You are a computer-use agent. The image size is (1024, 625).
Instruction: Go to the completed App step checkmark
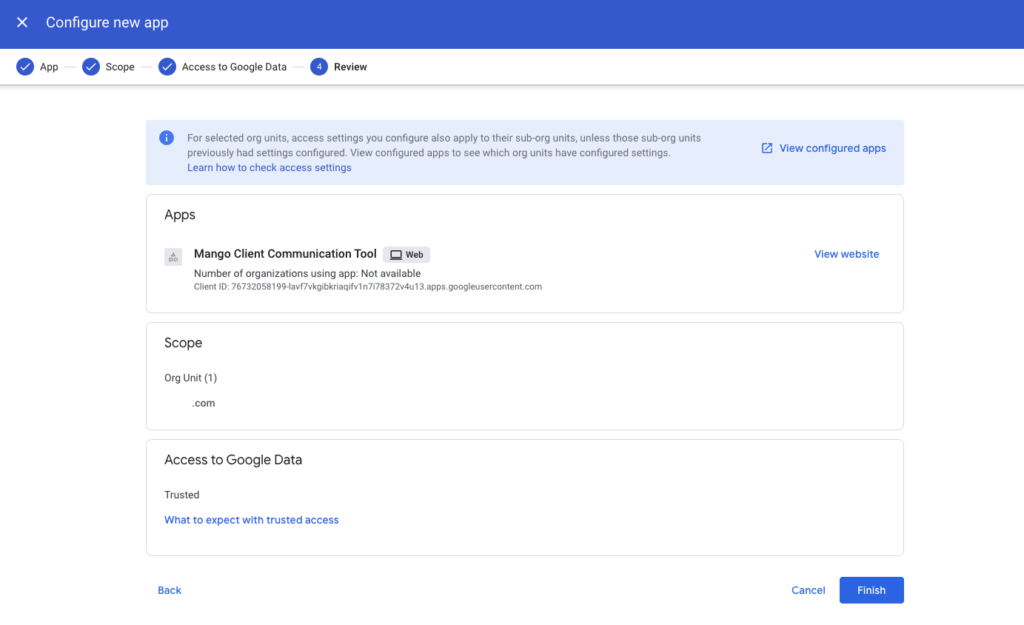tap(25, 67)
